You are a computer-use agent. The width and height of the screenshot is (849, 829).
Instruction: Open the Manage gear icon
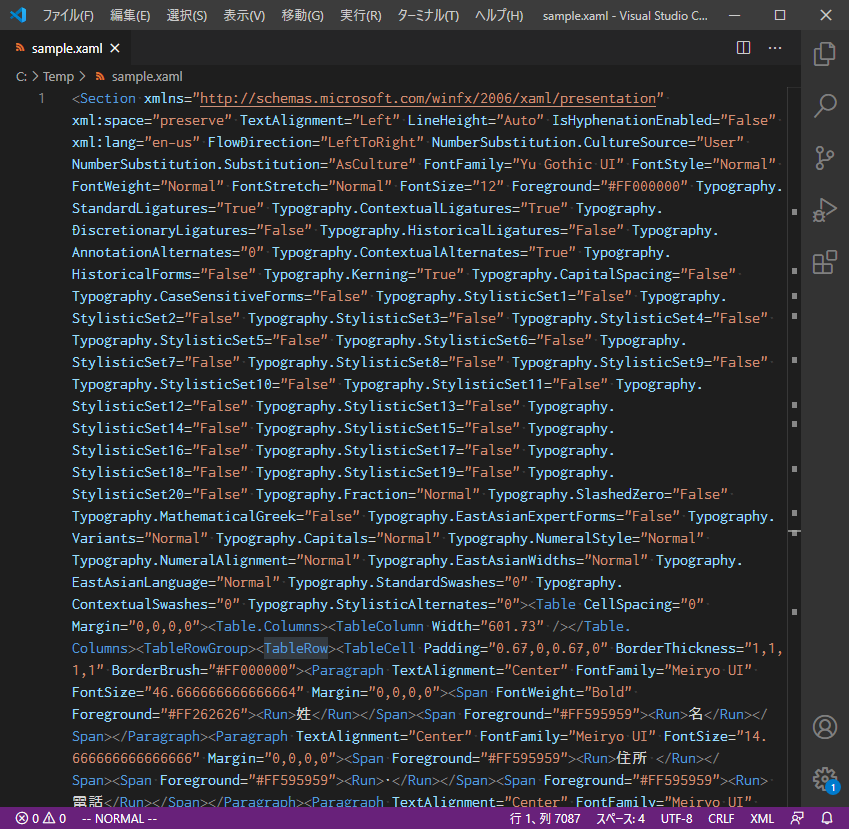pyautogui.click(x=825, y=779)
